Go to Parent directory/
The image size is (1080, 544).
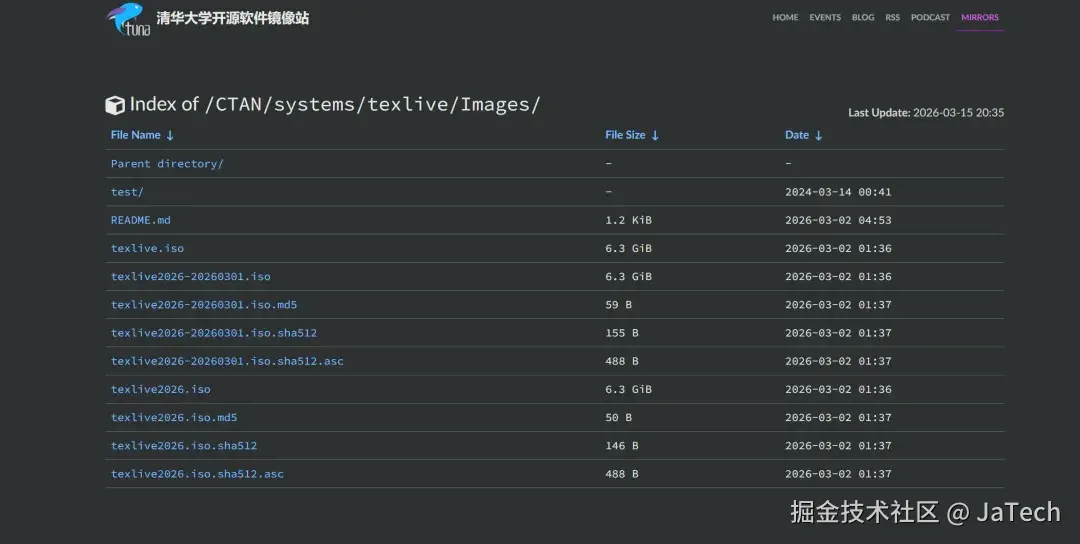[x=167, y=164]
